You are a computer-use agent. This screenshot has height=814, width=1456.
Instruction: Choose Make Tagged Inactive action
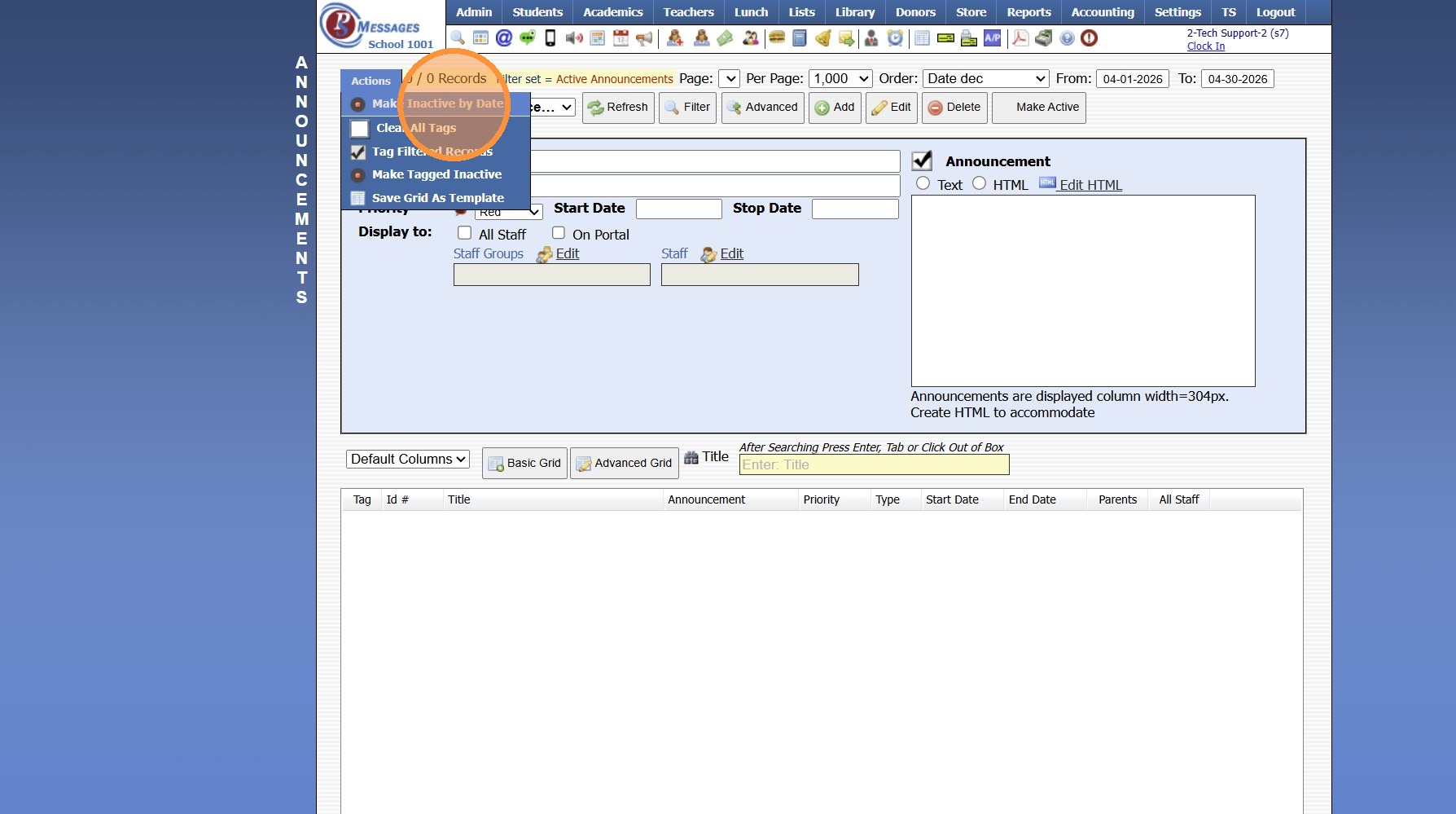tap(436, 174)
